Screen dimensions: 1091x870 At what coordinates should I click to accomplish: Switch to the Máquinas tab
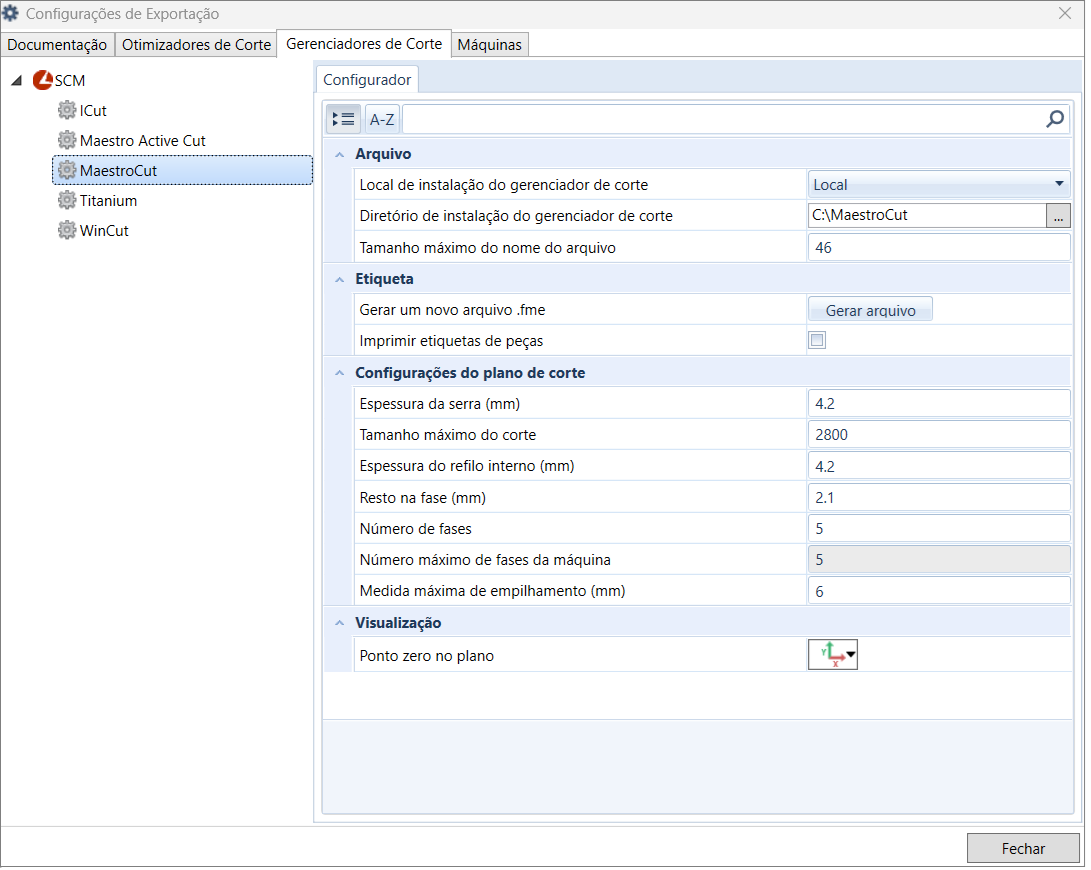[489, 45]
